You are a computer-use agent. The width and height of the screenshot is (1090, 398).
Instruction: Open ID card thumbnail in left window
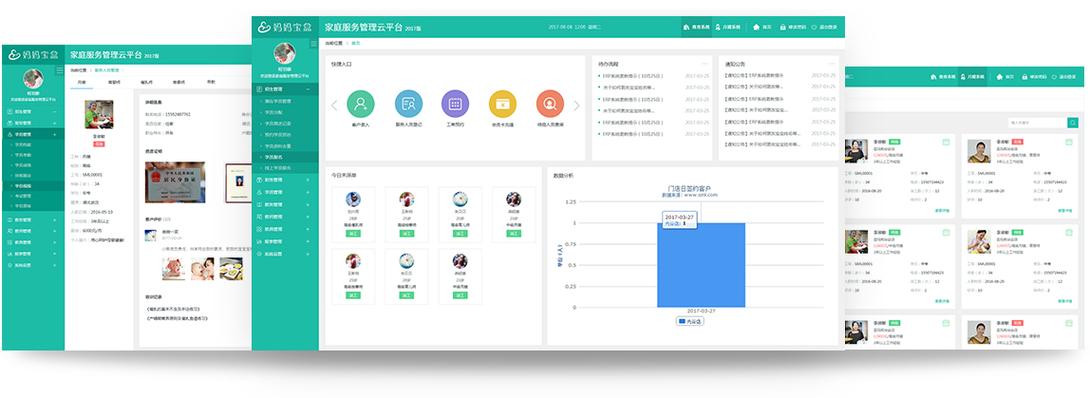point(175,182)
